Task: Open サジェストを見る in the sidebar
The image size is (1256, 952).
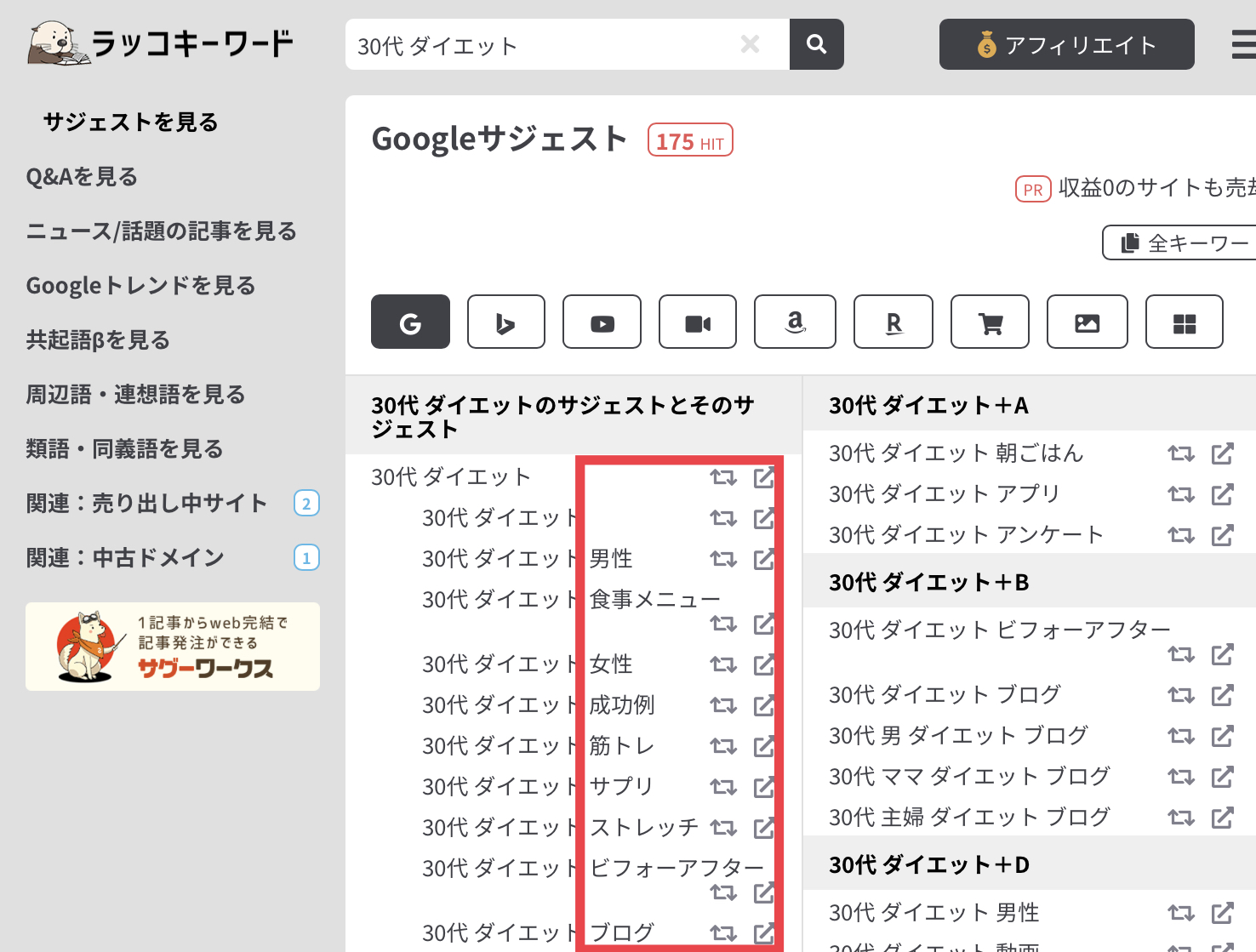Action: [x=130, y=123]
